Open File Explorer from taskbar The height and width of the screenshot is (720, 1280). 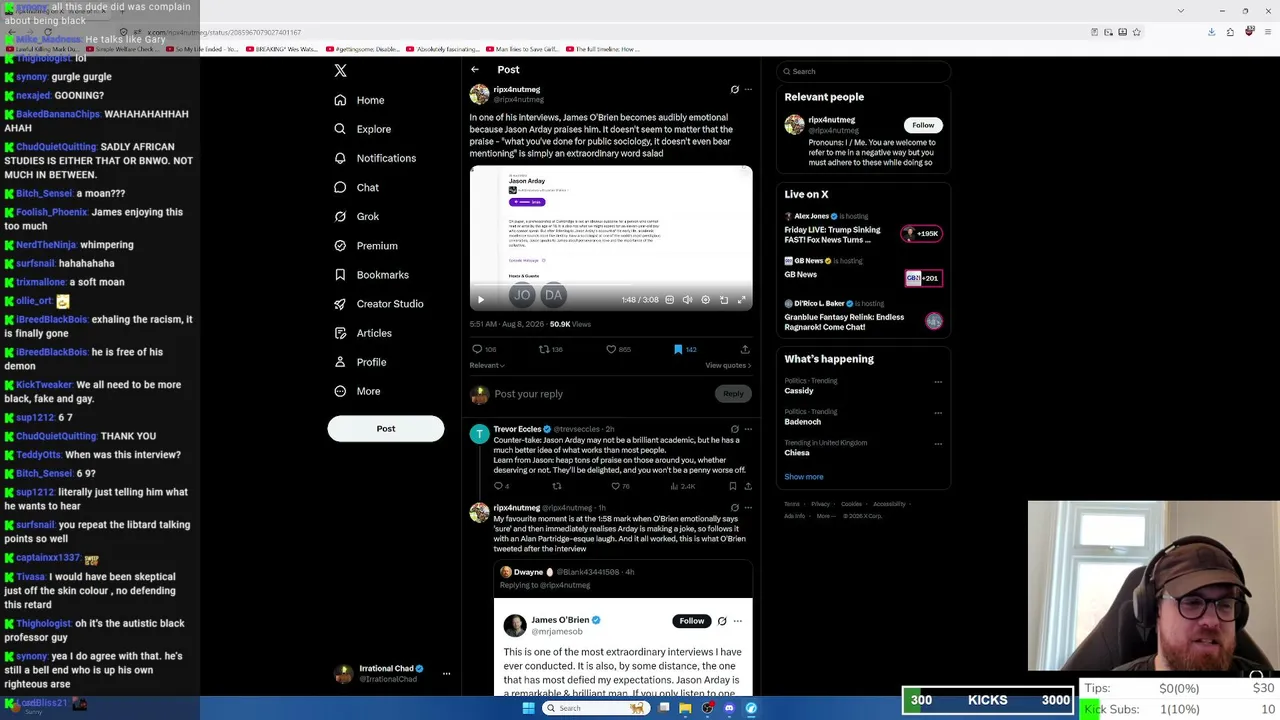point(685,708)
